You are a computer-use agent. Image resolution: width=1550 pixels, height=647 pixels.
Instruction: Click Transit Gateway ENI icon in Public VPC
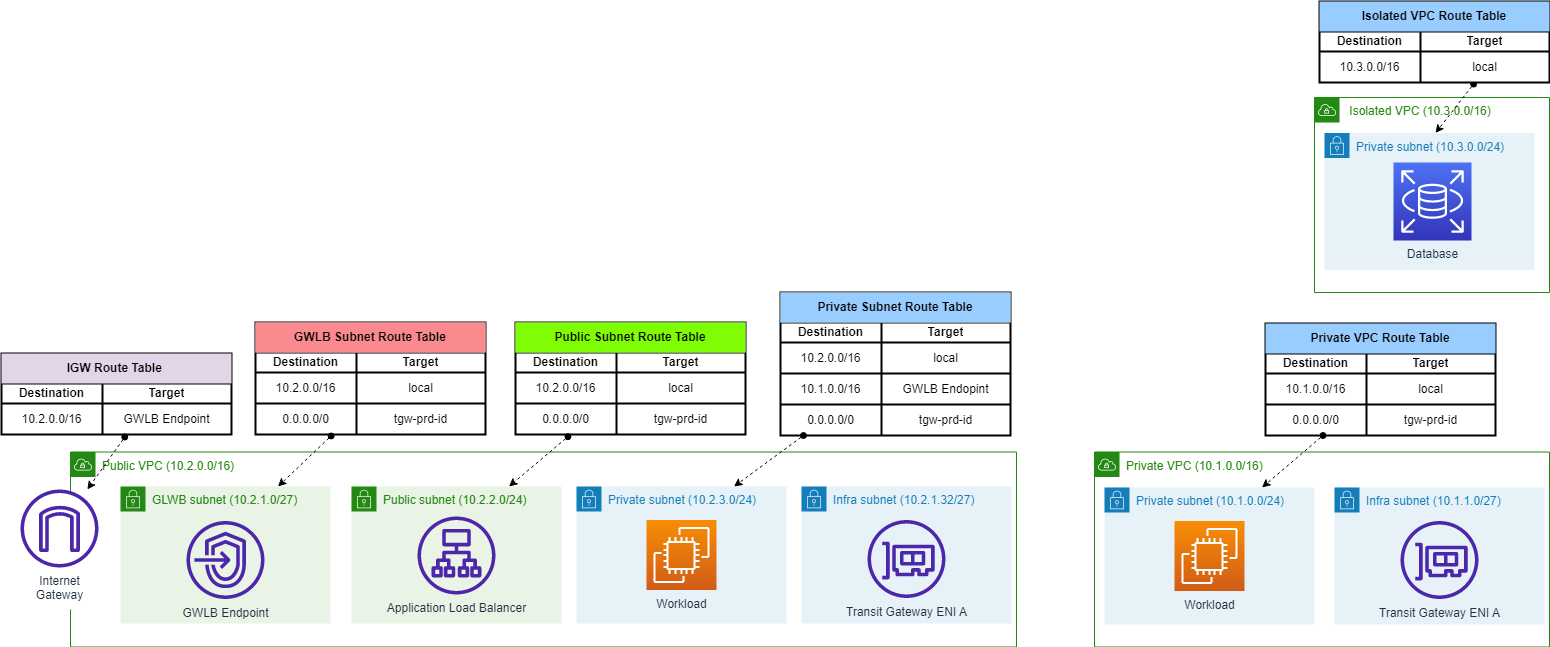[906, 559]
